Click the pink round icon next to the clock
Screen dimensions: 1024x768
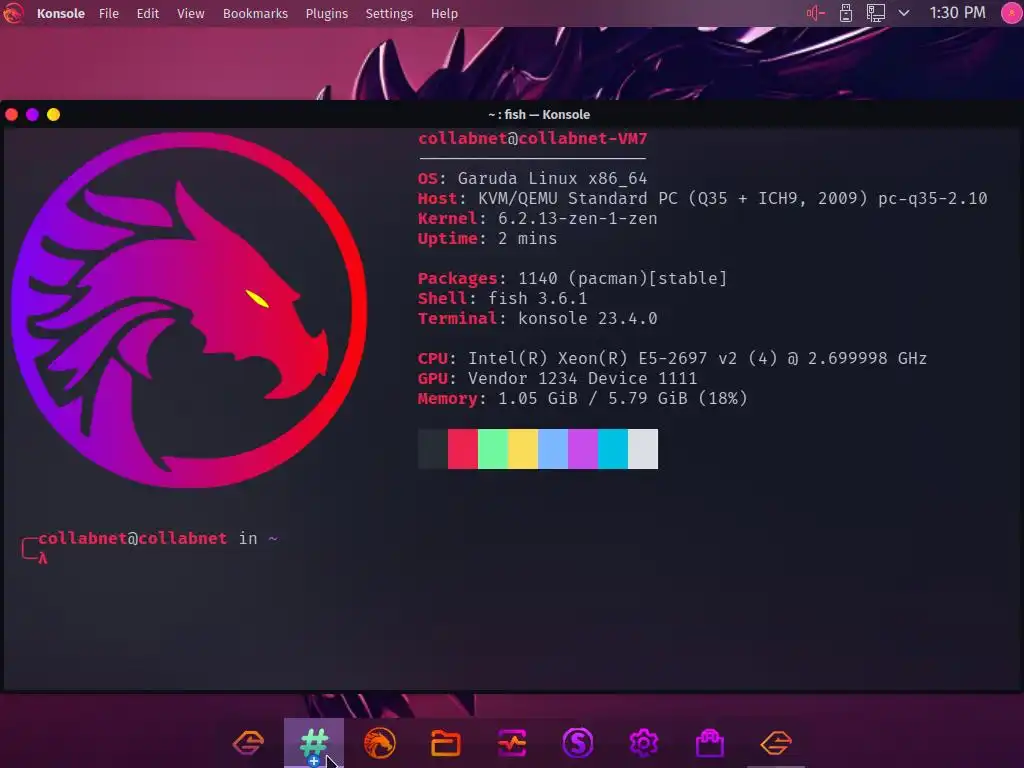pos(1012,13)
